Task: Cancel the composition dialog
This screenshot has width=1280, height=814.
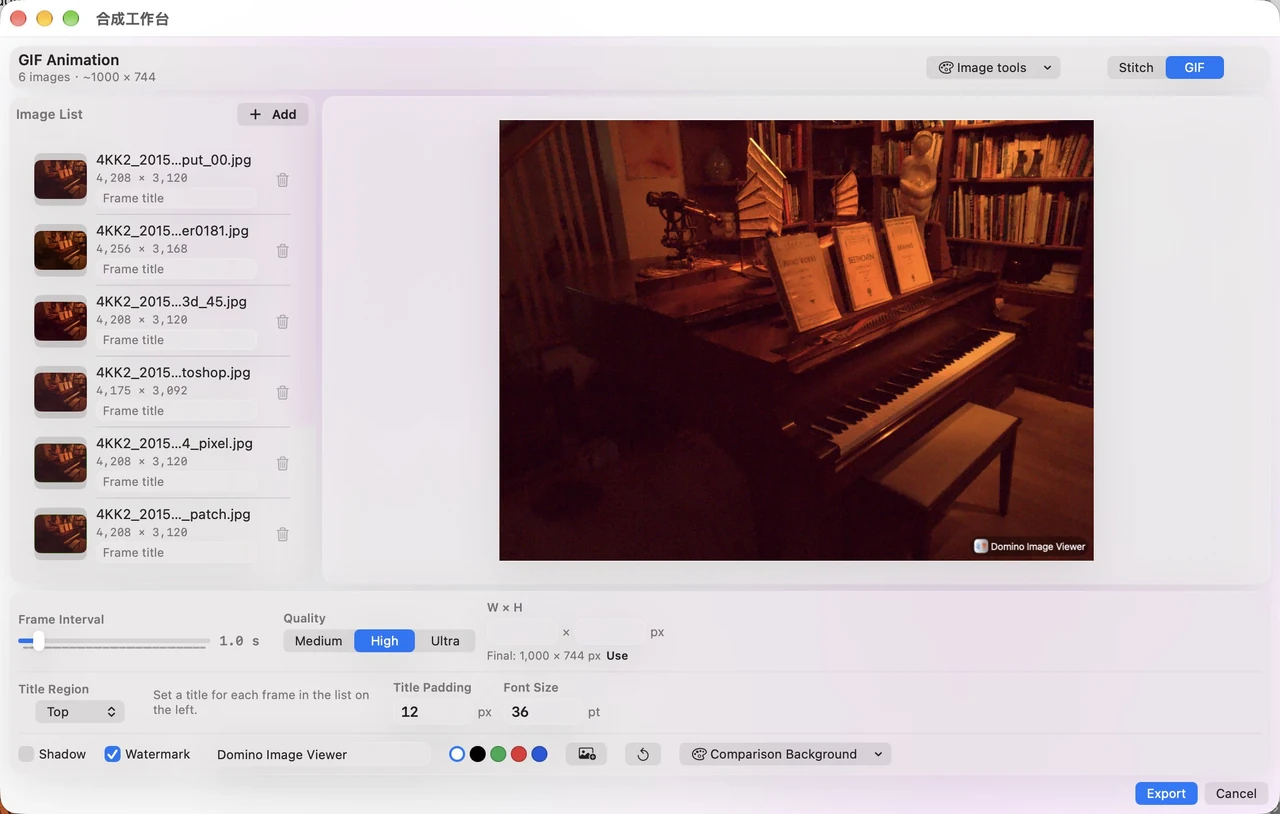Action: coord(1236,793)
